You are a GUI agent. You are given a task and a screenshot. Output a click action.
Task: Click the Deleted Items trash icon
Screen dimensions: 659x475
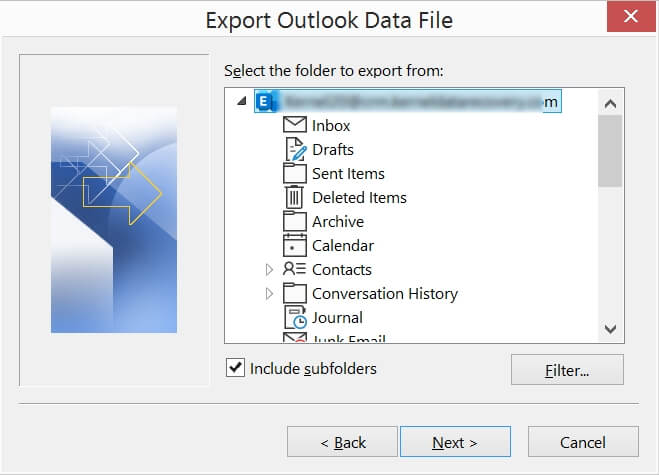coord(294,197)
